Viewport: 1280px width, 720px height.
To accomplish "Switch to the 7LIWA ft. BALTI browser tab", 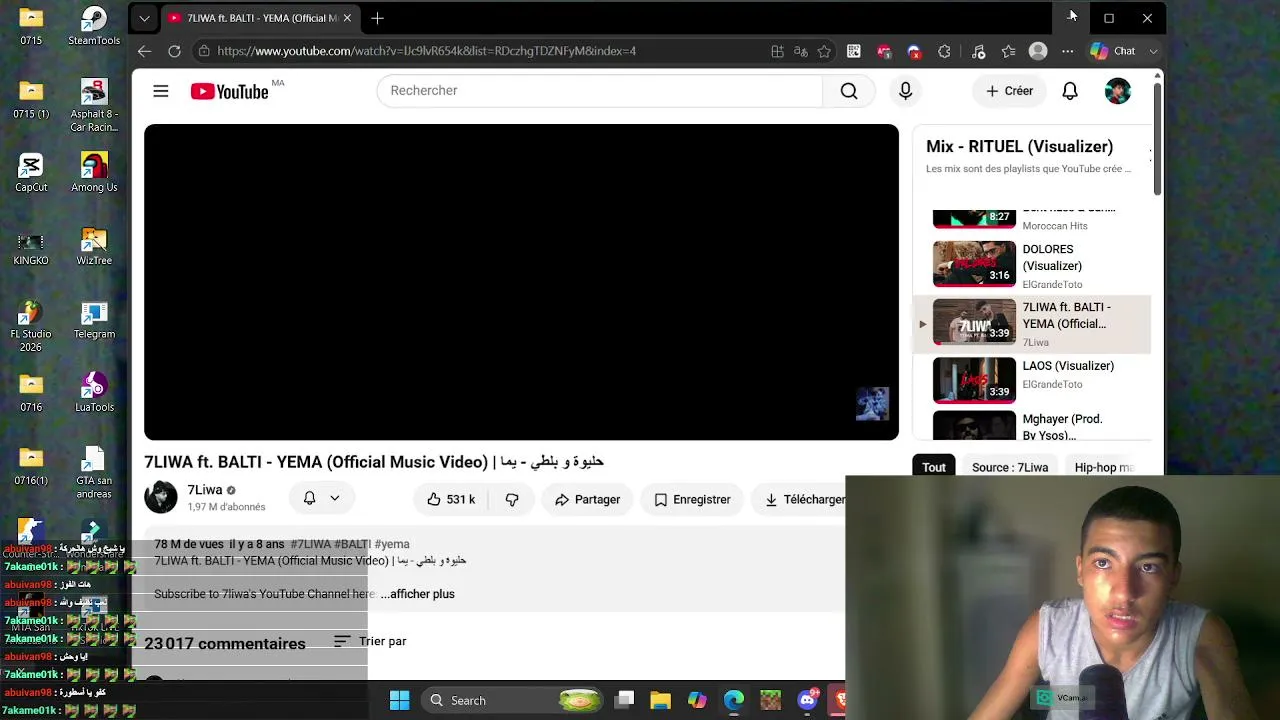I will pyautogui.click(x=260, y=18).
